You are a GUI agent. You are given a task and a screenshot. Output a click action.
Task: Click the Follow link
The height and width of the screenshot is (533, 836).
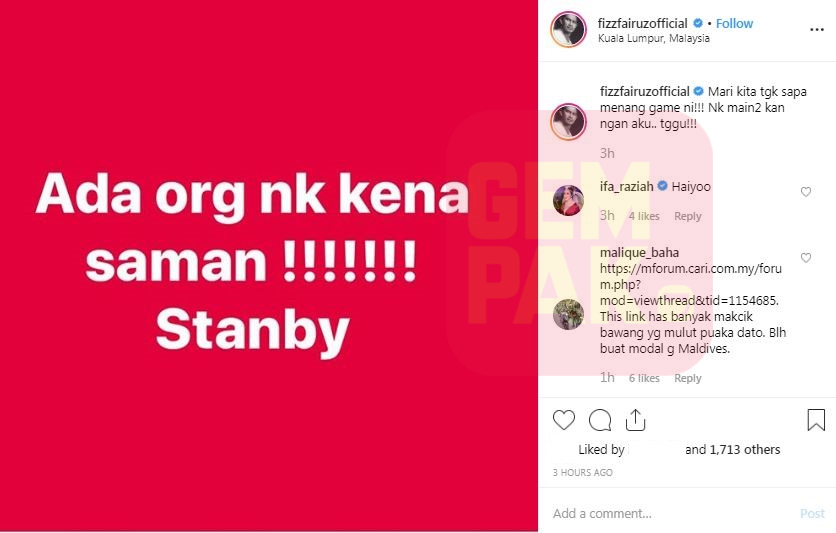(x=734, y=23)
